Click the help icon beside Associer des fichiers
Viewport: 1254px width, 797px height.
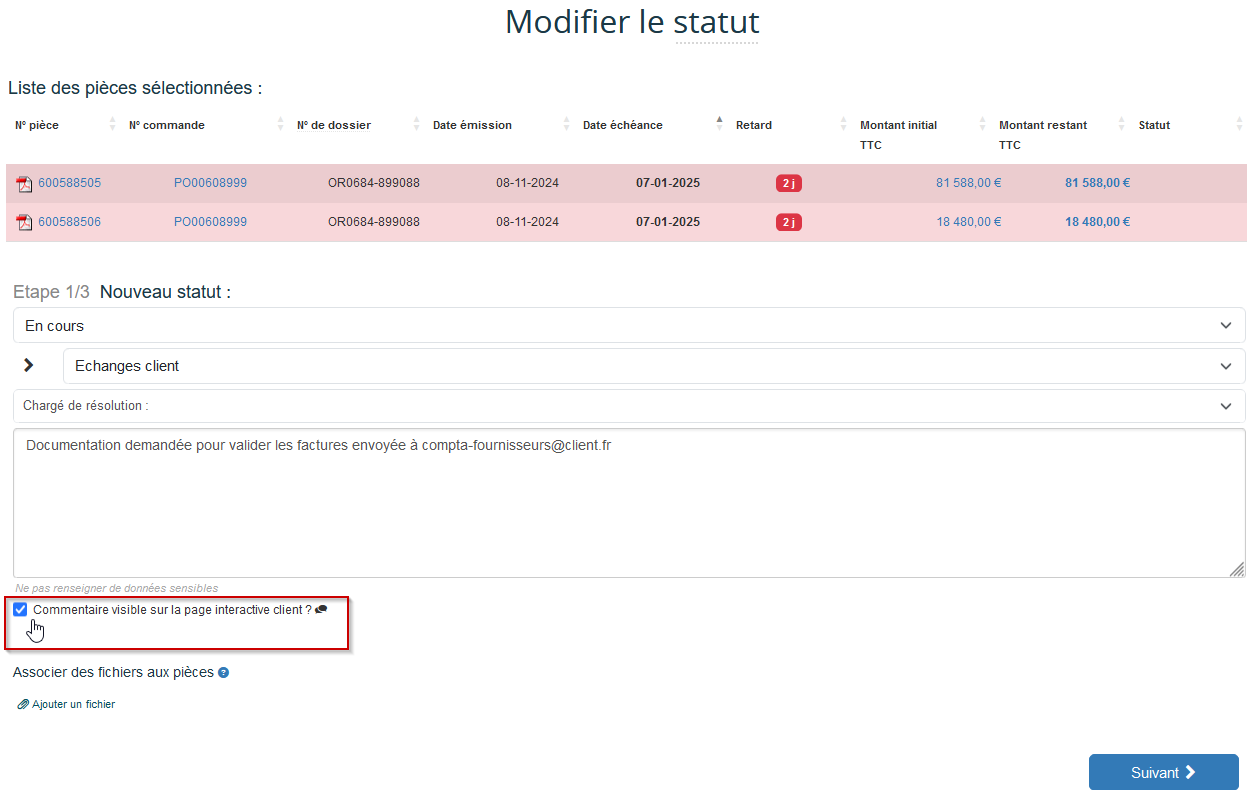click(224, 673)
